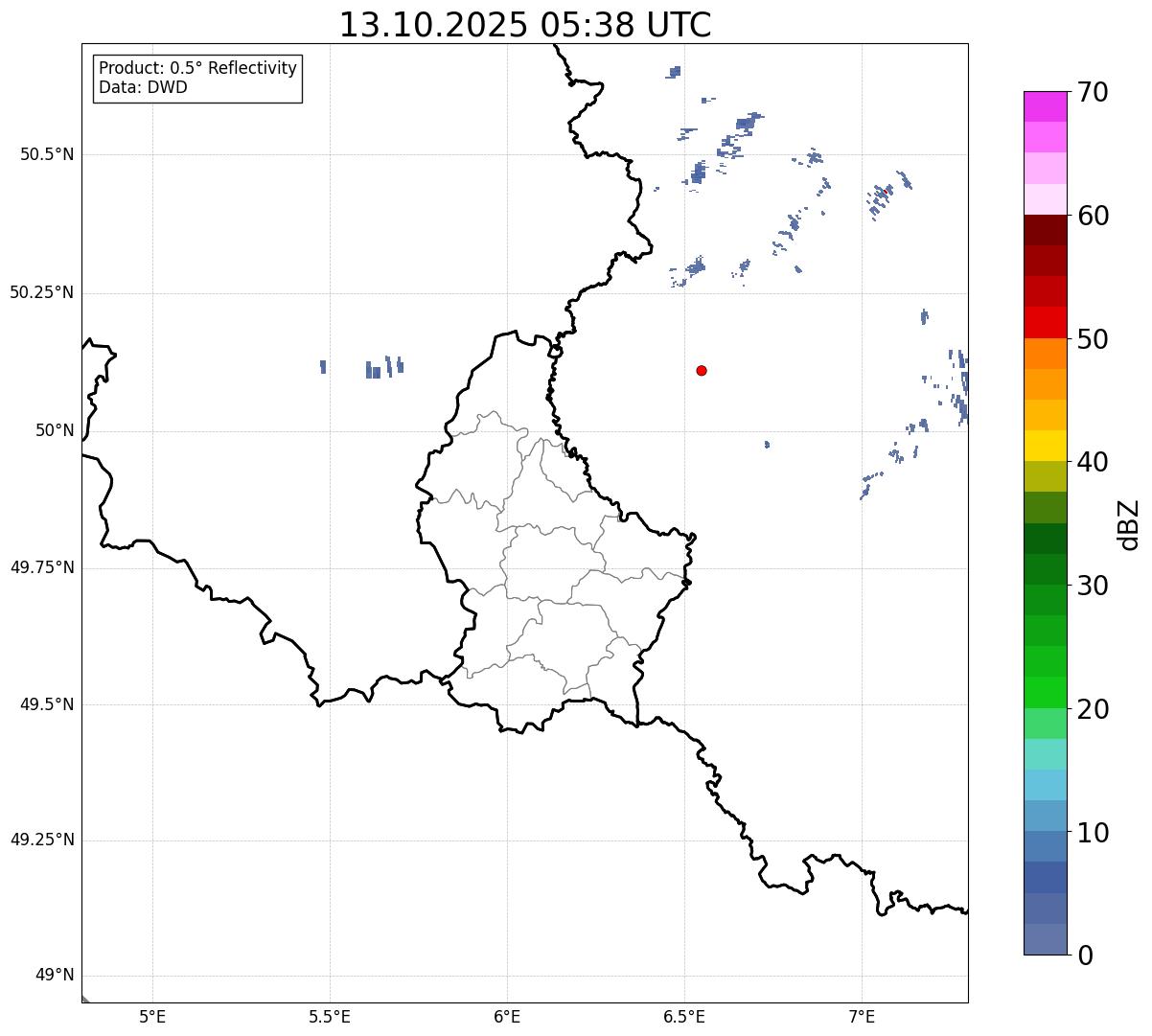
Task: Click the plot title showing 05:38 UTC
Action: tap(525, 25)
